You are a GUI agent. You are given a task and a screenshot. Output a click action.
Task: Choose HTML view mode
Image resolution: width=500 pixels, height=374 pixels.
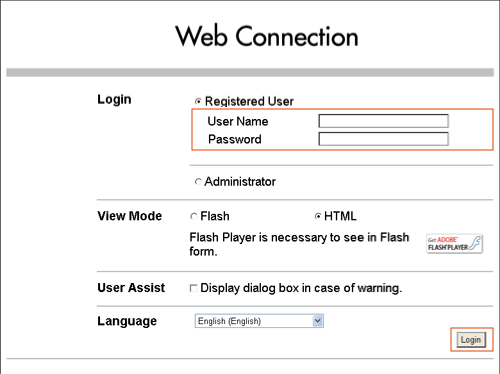pos(318,216)
